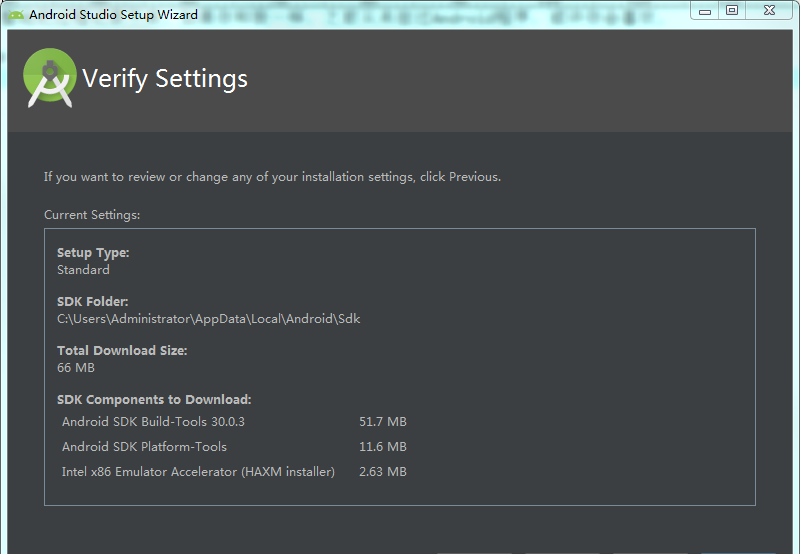
Task: Select the Intel x86 Emulator Accelerator entry
Action: tap(198, 472)
